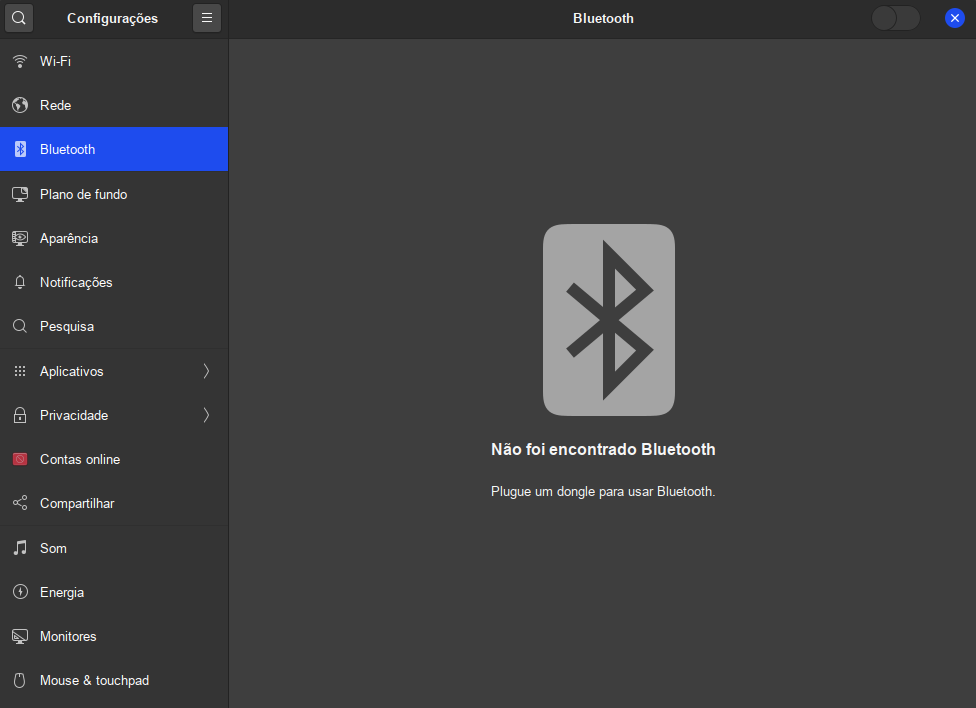976x708 pixels.
Task: Expand the Aplicativos chevron arrow
Action: pyautogui.click(x=206, y=371)
